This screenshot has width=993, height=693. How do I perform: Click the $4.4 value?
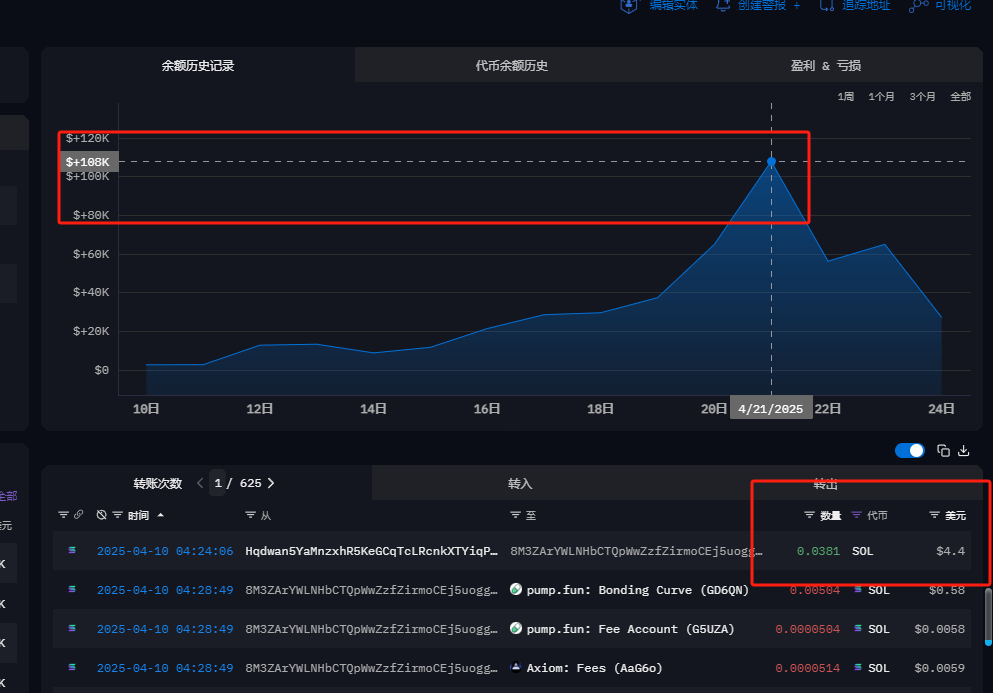[x=951, y=551]
